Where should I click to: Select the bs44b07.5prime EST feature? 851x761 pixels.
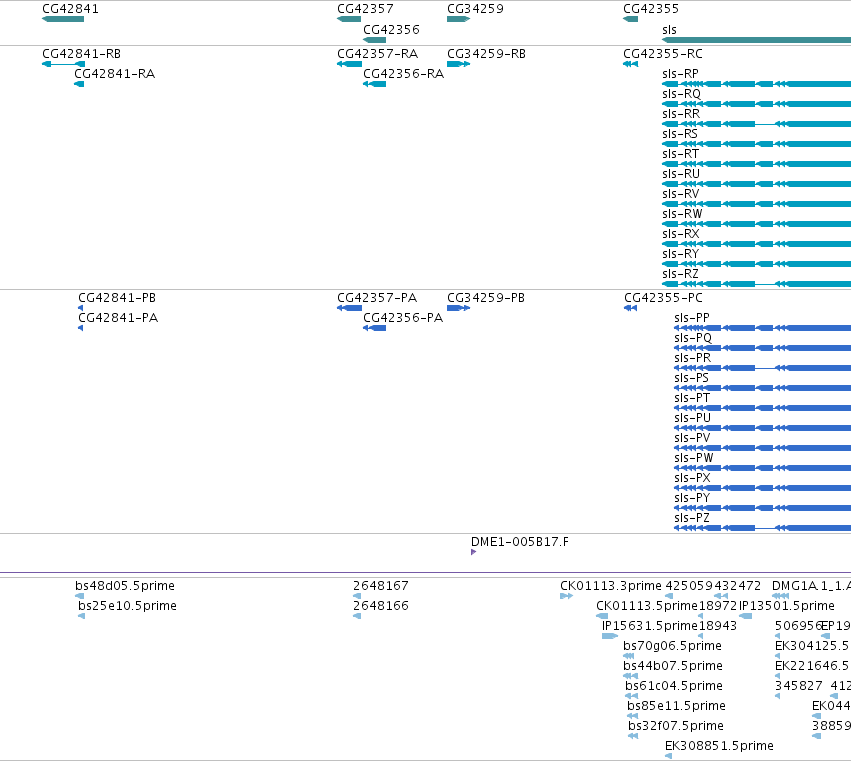631,677
